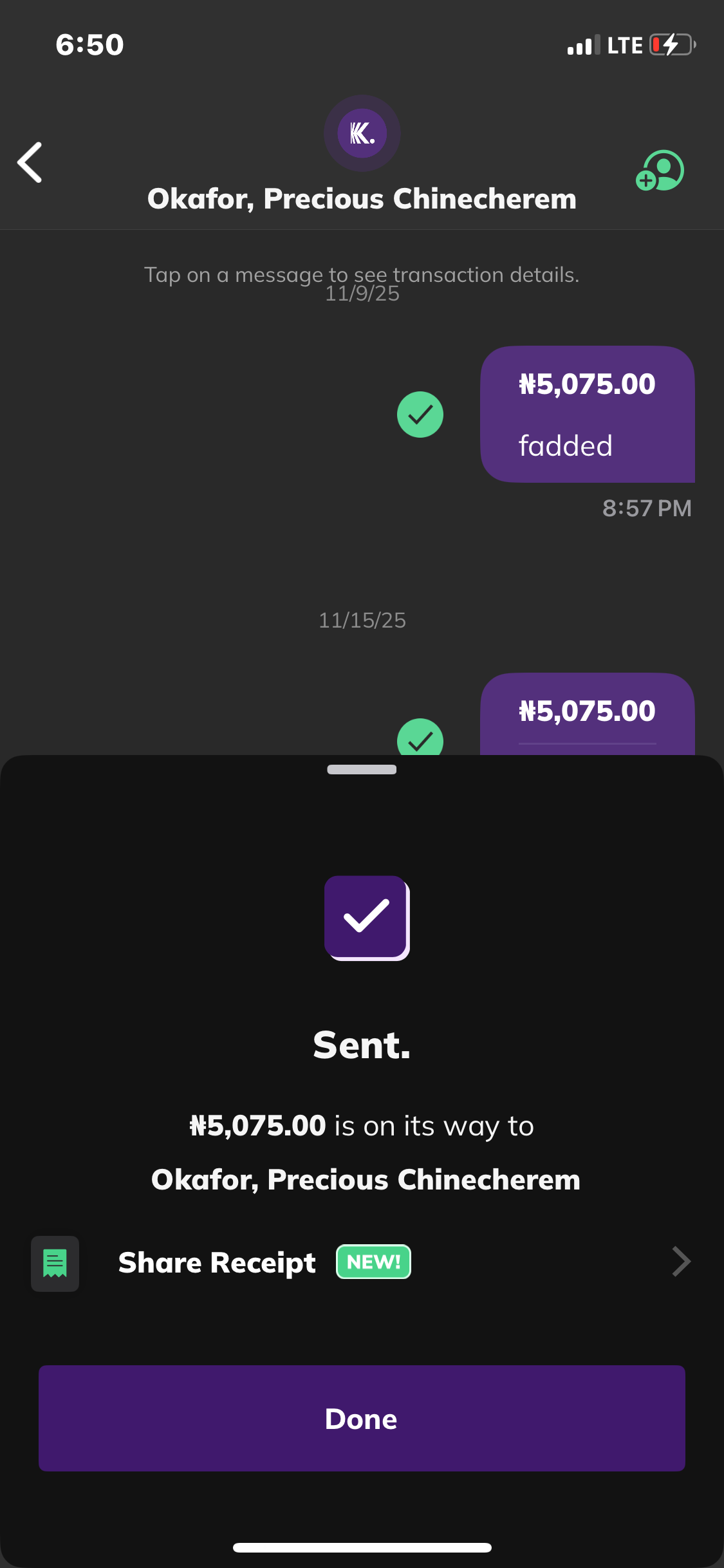Tap the green checkmark beside the 8:57 PM transfer
Screen dimensions: 724x1568
(420, 415)
